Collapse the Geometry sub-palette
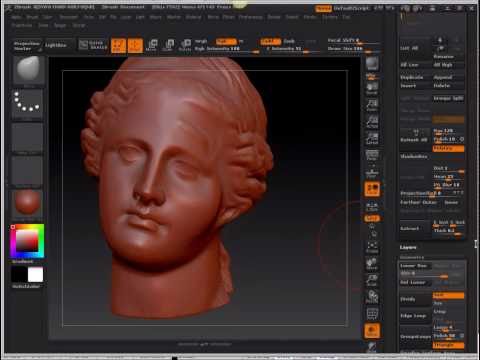Screen dimensions: 480x360 point(412,257)
